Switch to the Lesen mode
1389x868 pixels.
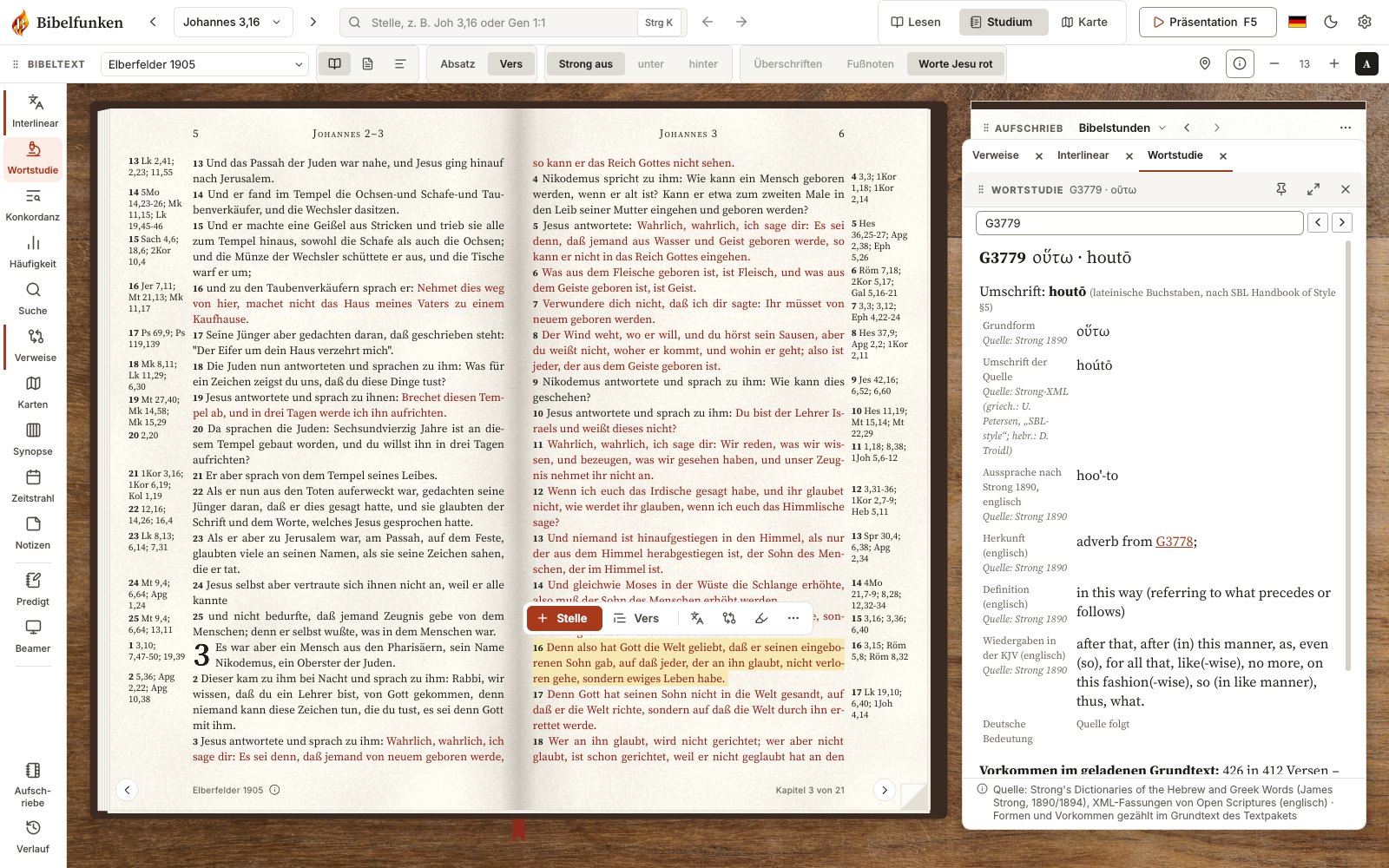[x=916, y=22]
